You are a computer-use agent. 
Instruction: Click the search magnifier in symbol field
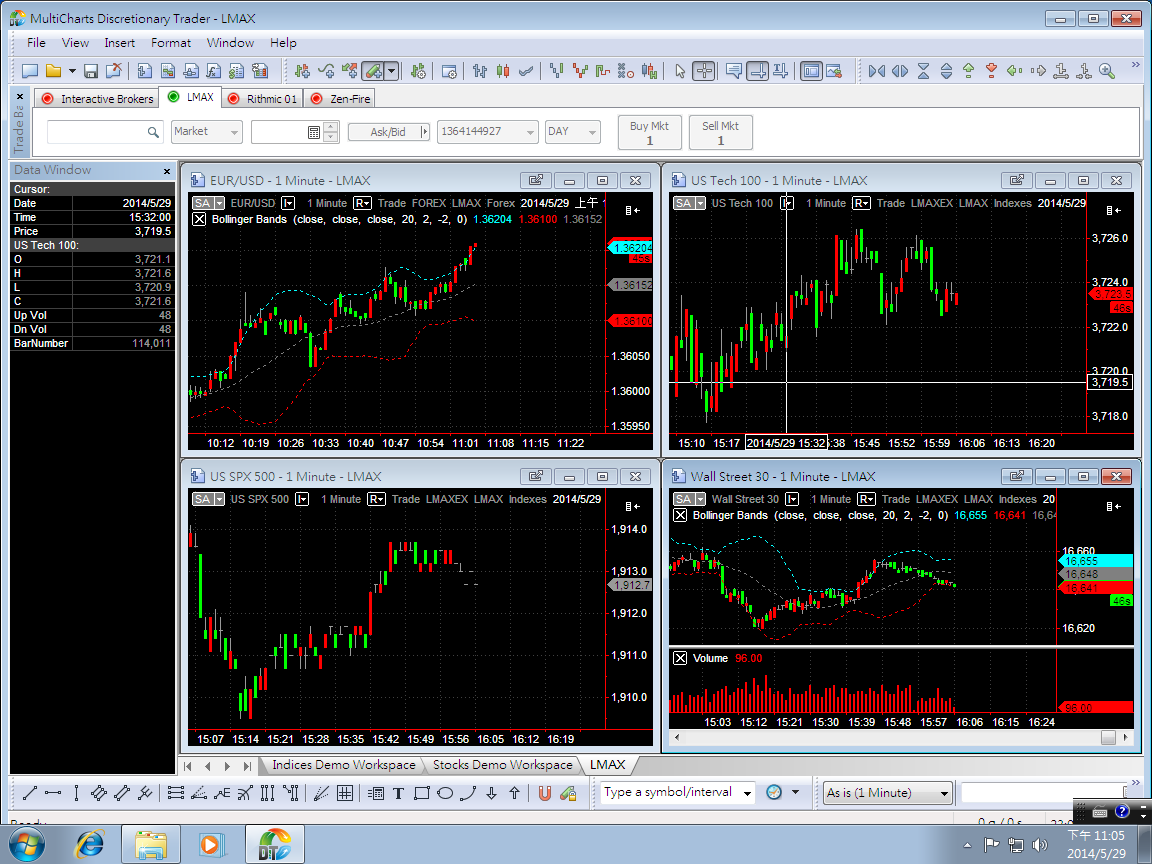[x=153, y=132]
